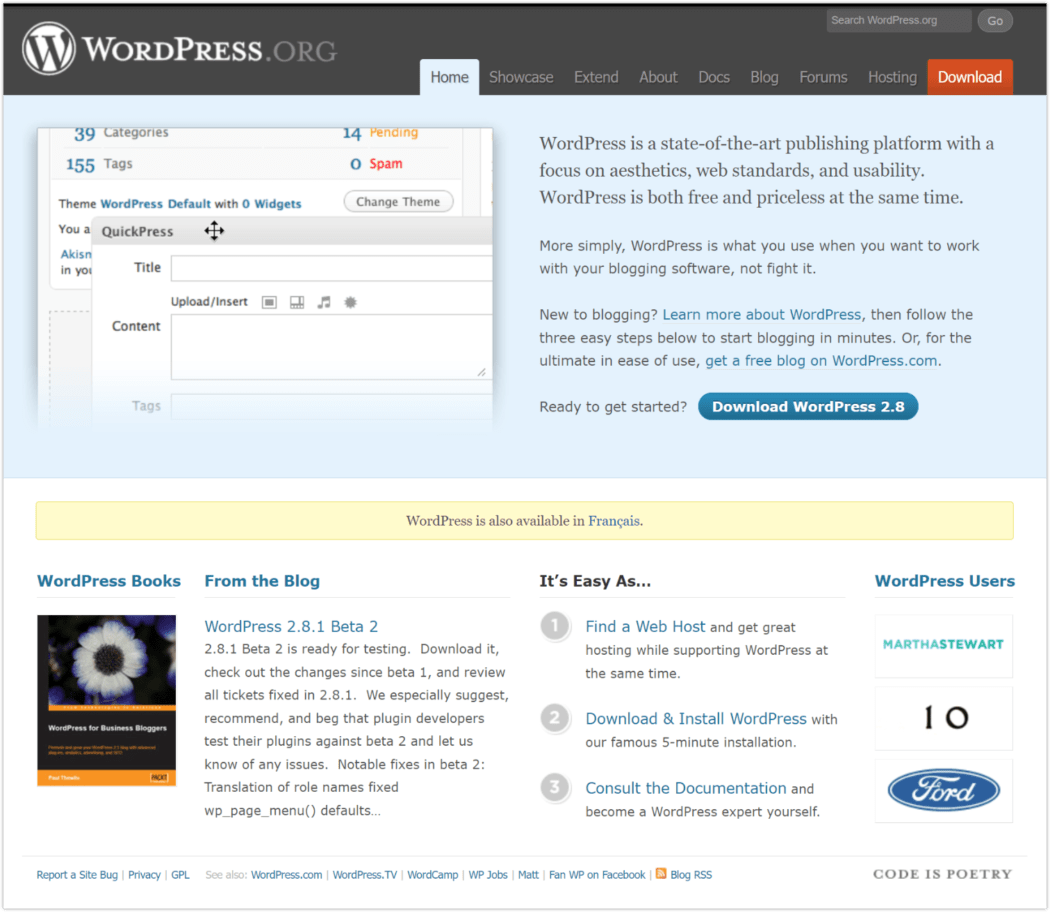Follow the Find a Web Host link
This screenshot has height=912, width=1050.
(x=645, y=626)
